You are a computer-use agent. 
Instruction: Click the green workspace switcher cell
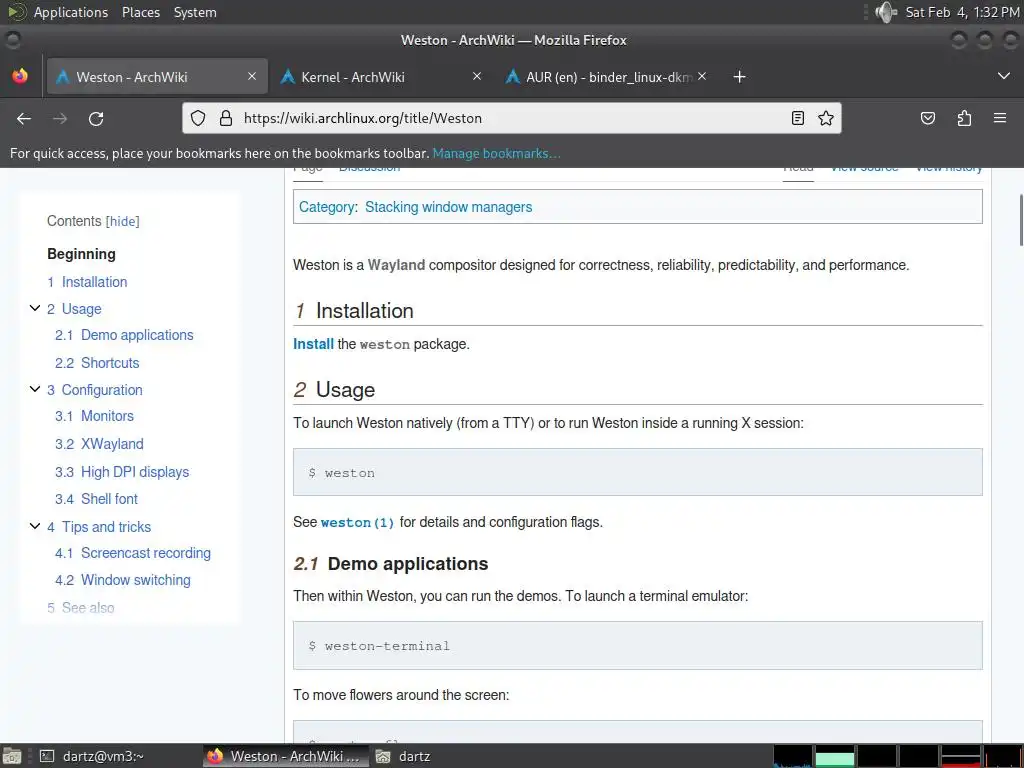(834, 756)
